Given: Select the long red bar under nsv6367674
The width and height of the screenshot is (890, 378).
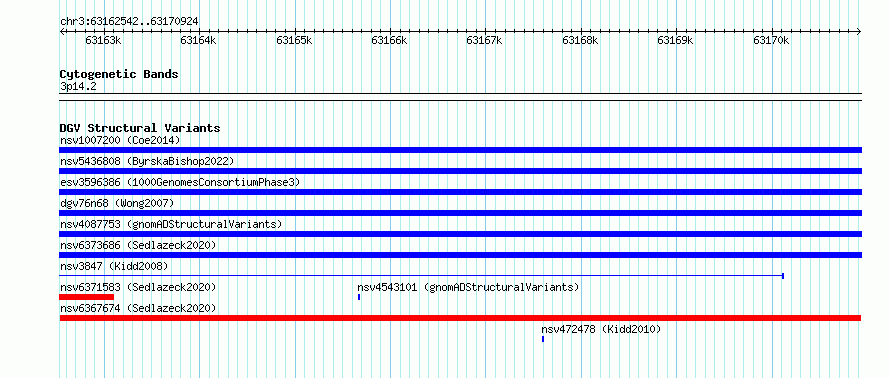Looking at the screenshot, I should coord(460,318).
